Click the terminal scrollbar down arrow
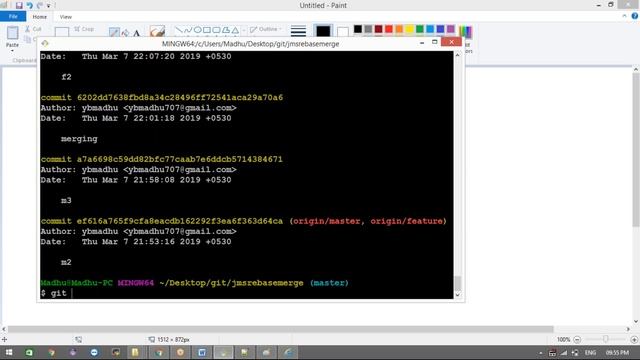 (x=458, y=295)
